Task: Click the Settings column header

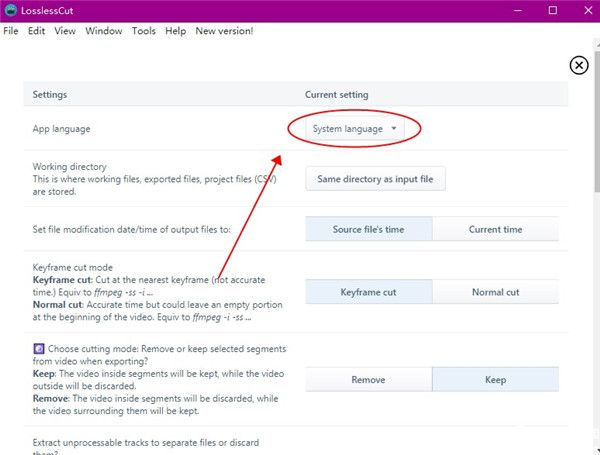Action: pos(50,95)
